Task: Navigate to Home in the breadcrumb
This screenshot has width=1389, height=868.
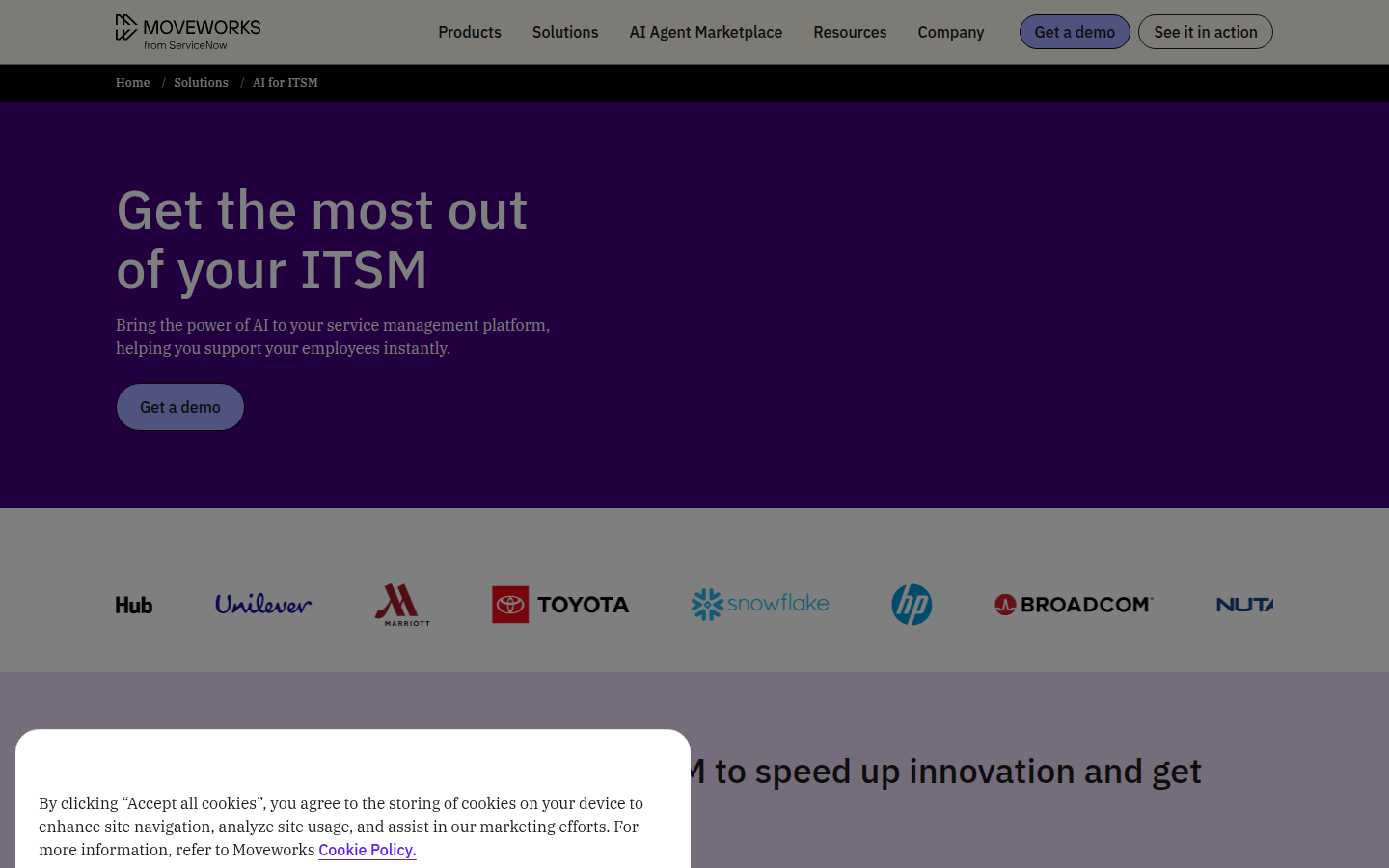Action: [133, 83]
